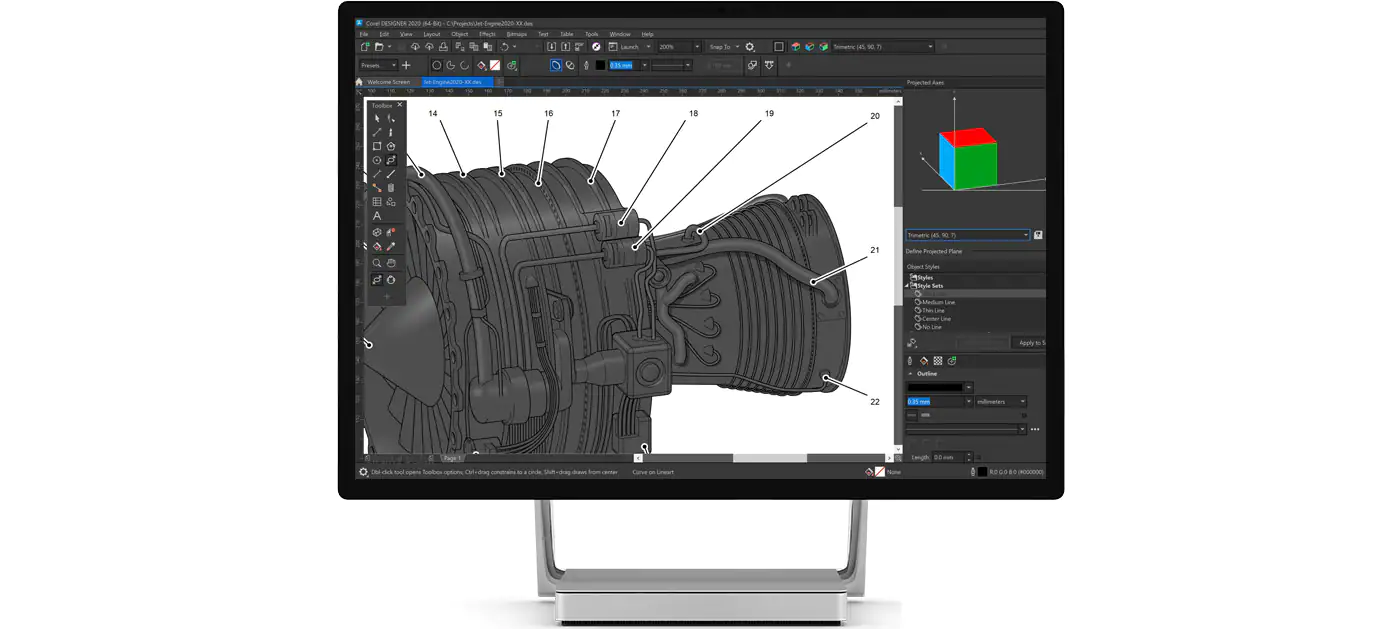Select the Pick tool in the Toolbox
The width and height of the screenshot is (1400, 629).
click(x=376, y=117)
